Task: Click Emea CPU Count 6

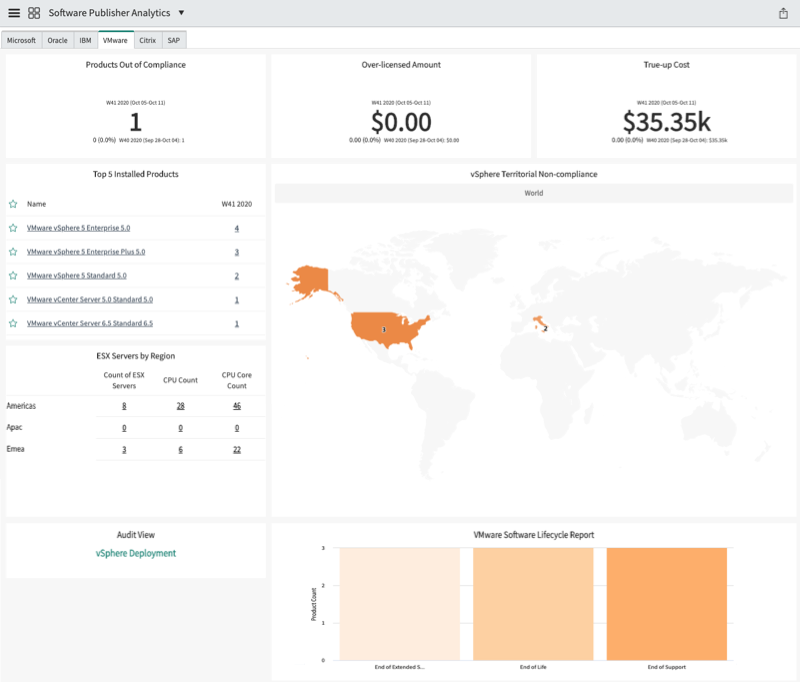Action: pyautogui.click(x=181, y=449)
